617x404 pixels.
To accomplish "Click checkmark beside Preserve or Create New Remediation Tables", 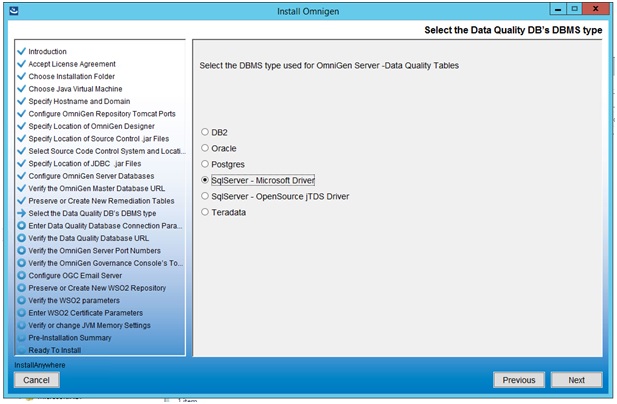I will 21,201.
